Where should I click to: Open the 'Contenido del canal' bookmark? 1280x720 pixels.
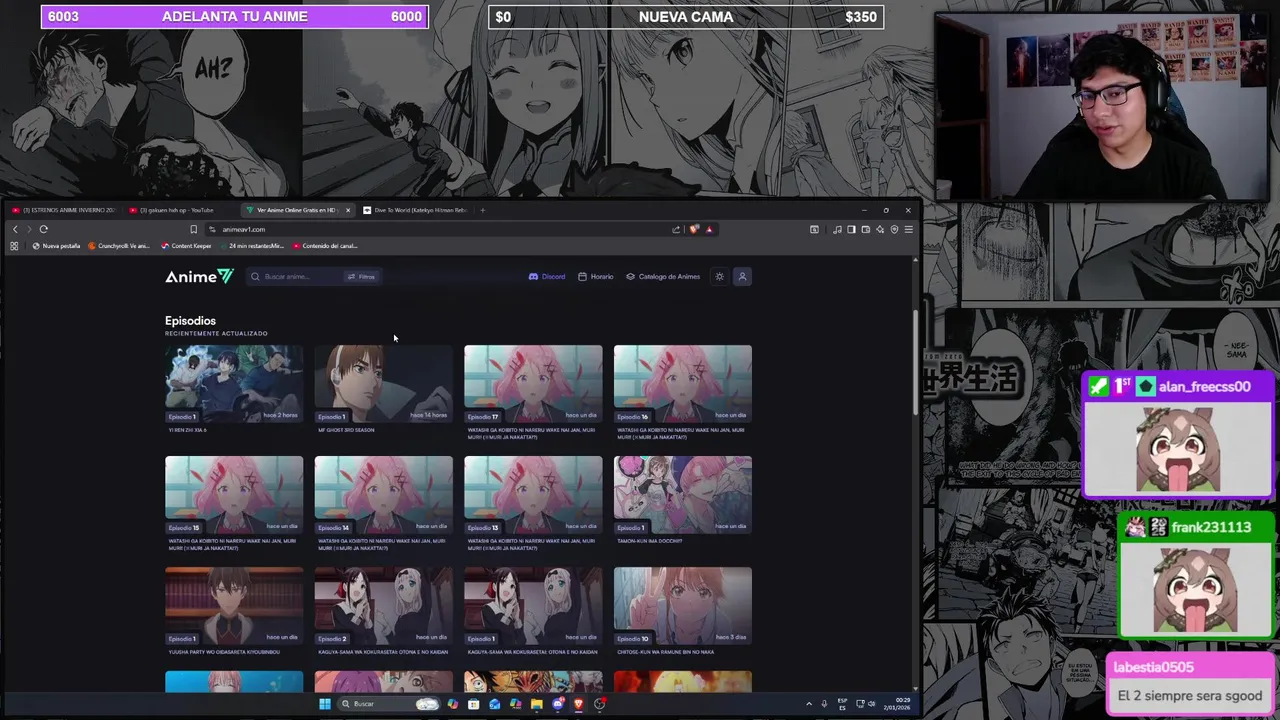coord(325,245)
